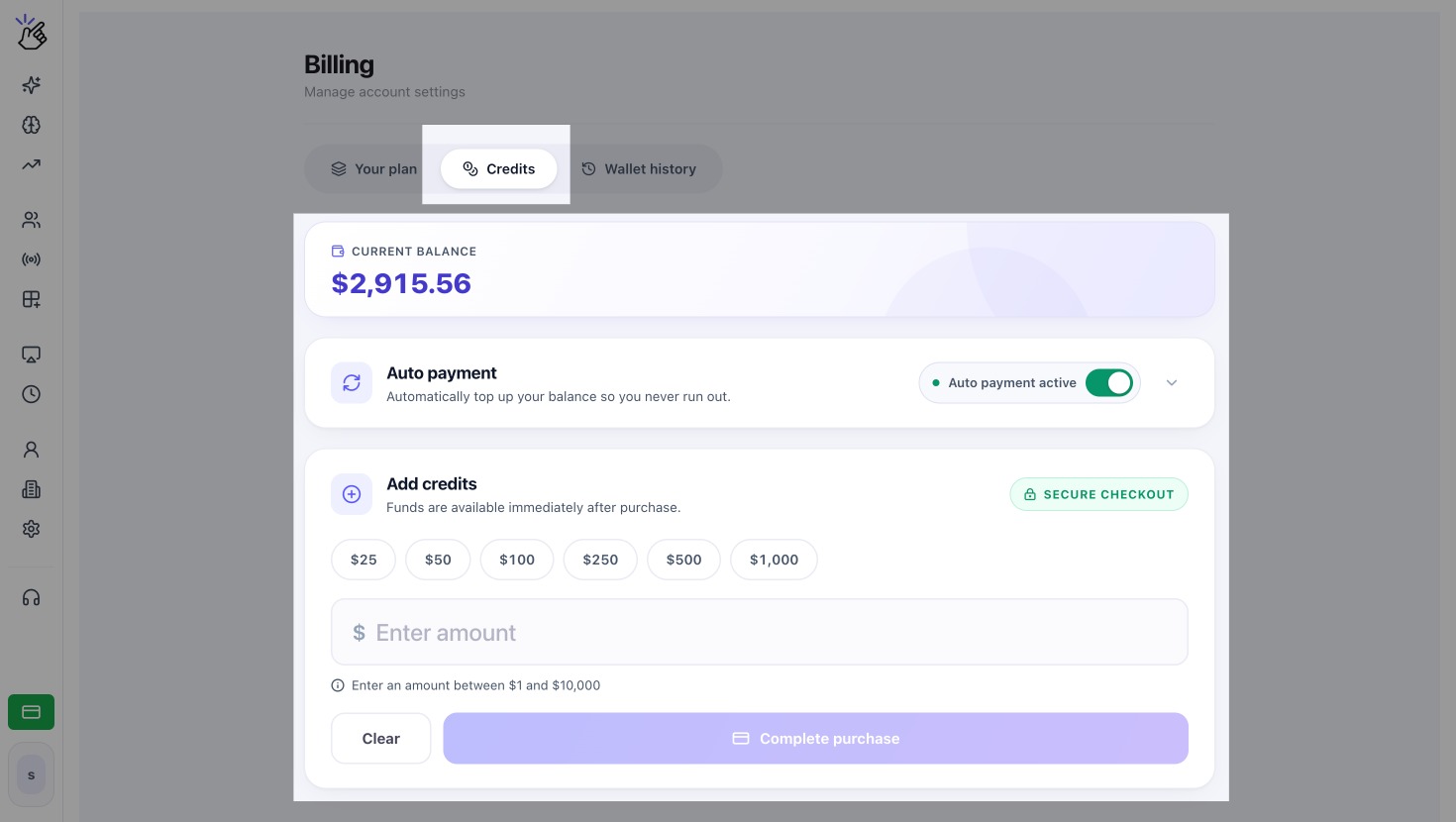
Task: Open the 's' user avatar
Action: pos(32,774)
